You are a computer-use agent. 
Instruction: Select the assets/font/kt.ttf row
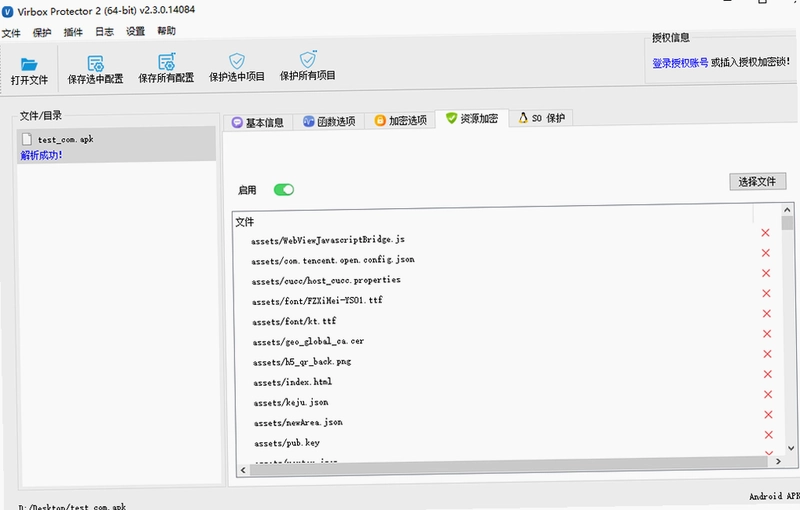[x=294, y=321]
